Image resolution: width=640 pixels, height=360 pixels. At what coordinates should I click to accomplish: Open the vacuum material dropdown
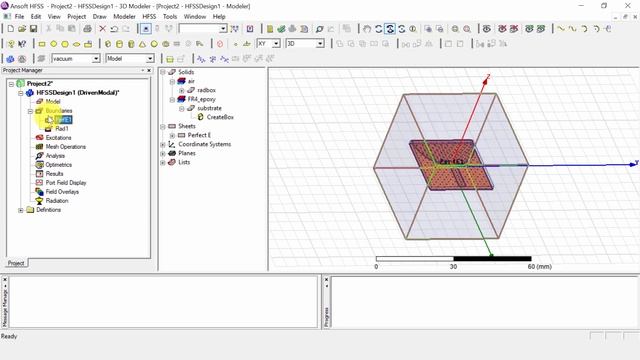96,59
